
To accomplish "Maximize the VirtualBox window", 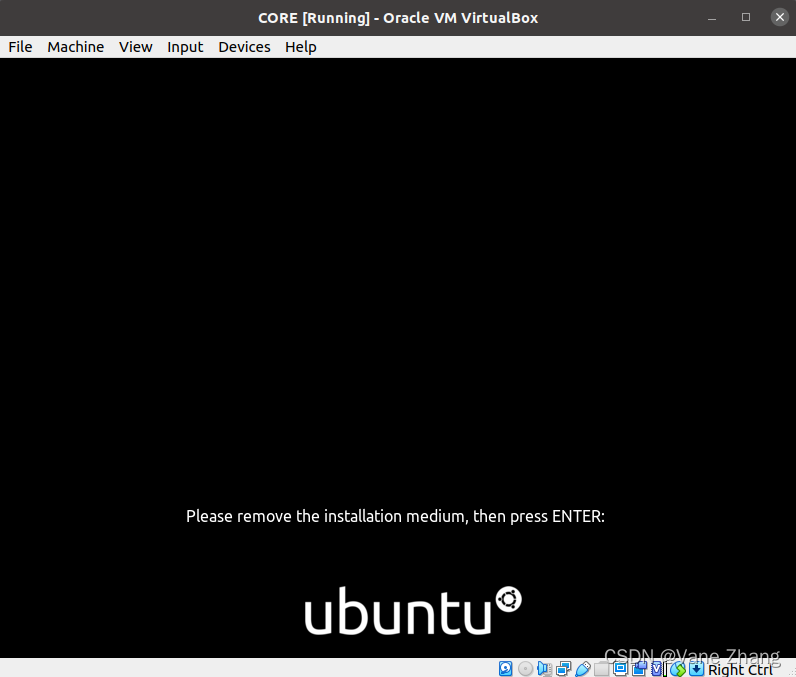I will (746, 17).
